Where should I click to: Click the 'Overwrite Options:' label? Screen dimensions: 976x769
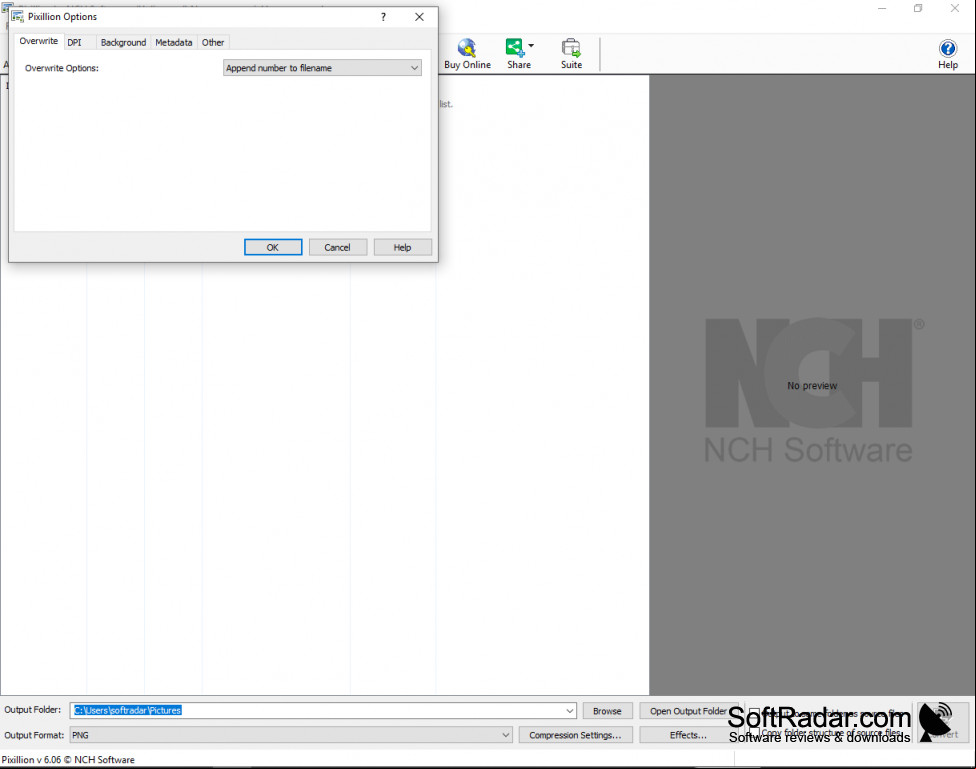point(62,68)
